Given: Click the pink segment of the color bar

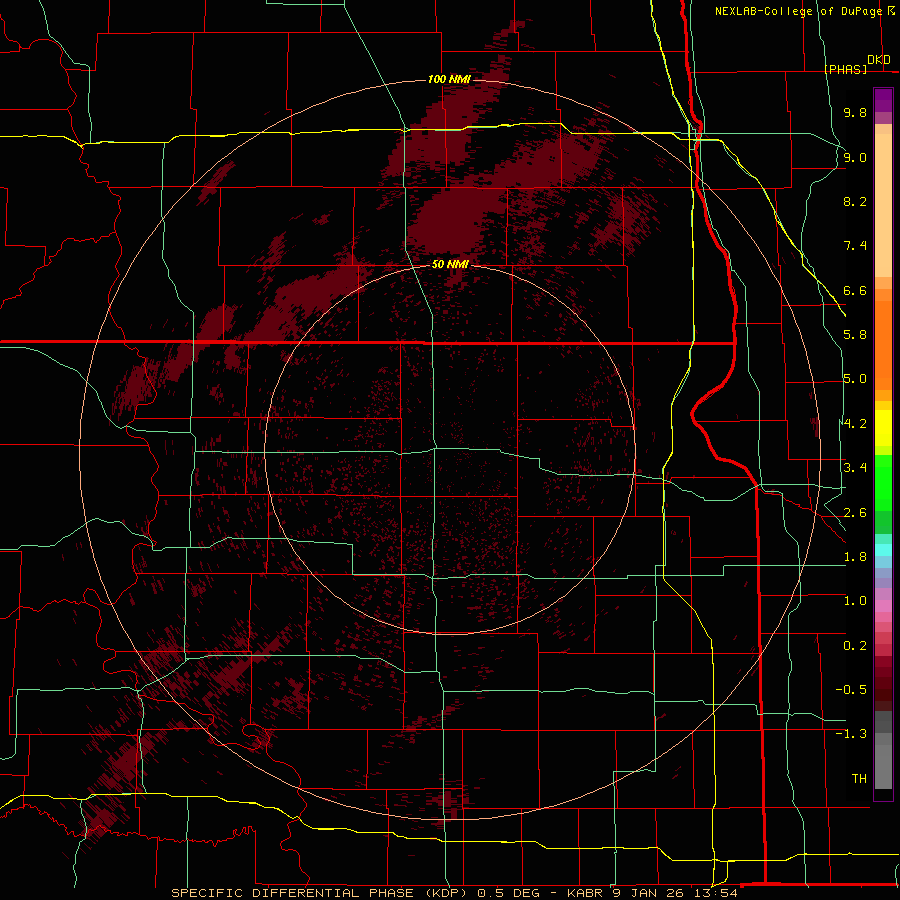Looking at the screenshot, I should 883,606.
